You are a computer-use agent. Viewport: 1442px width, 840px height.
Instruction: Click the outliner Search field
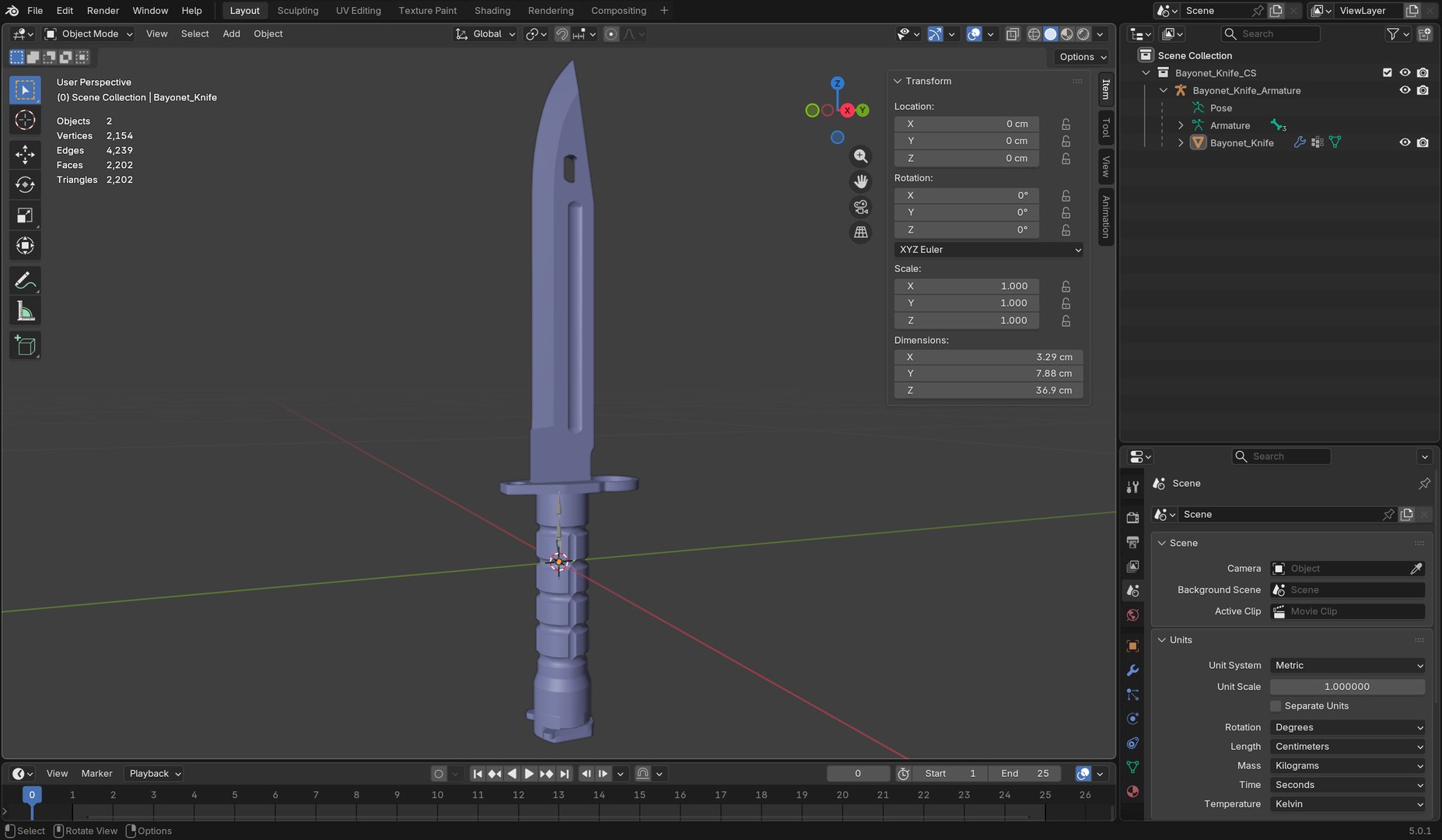[x=1271, y=34]
